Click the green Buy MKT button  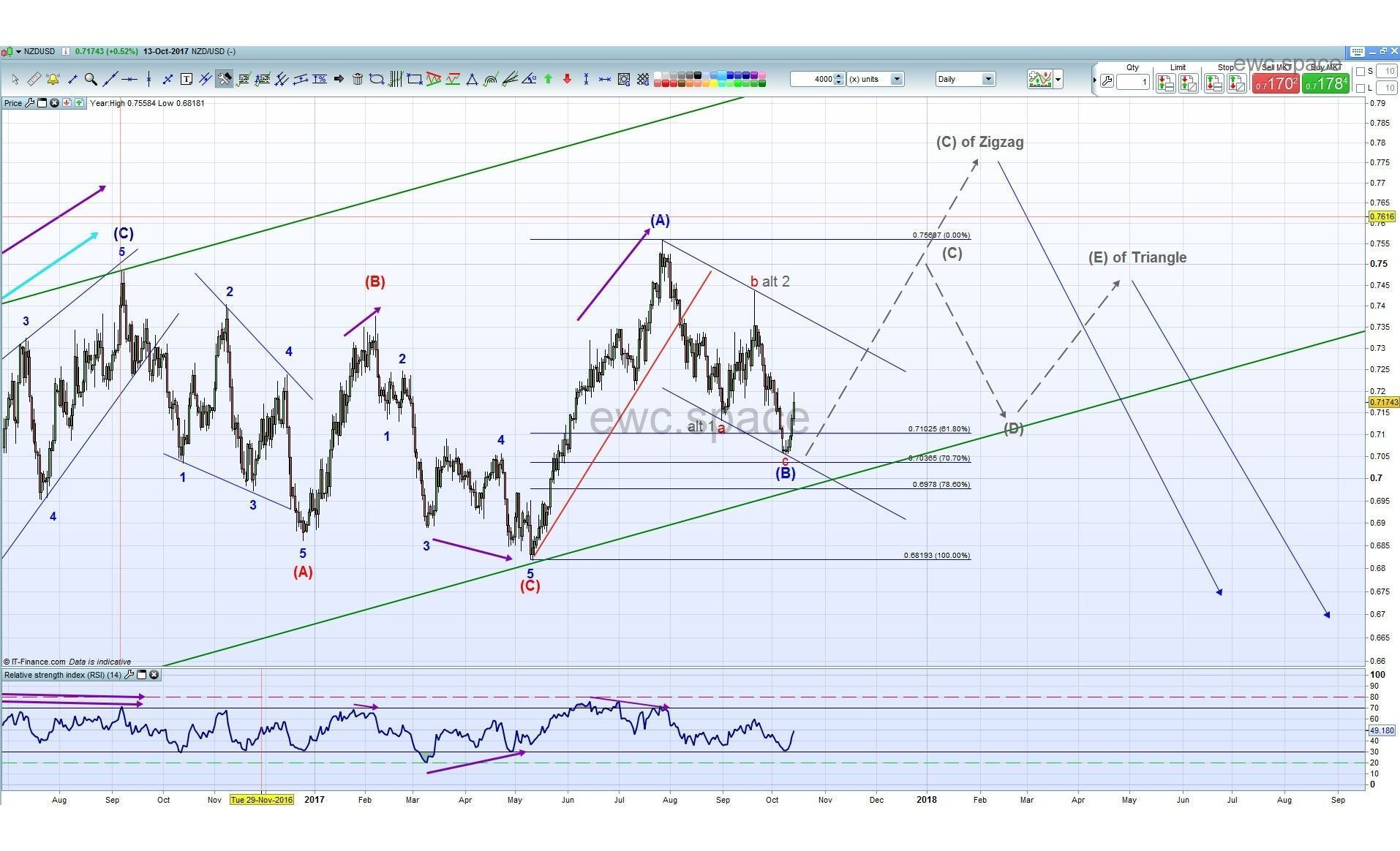(x=1325, y=83)
